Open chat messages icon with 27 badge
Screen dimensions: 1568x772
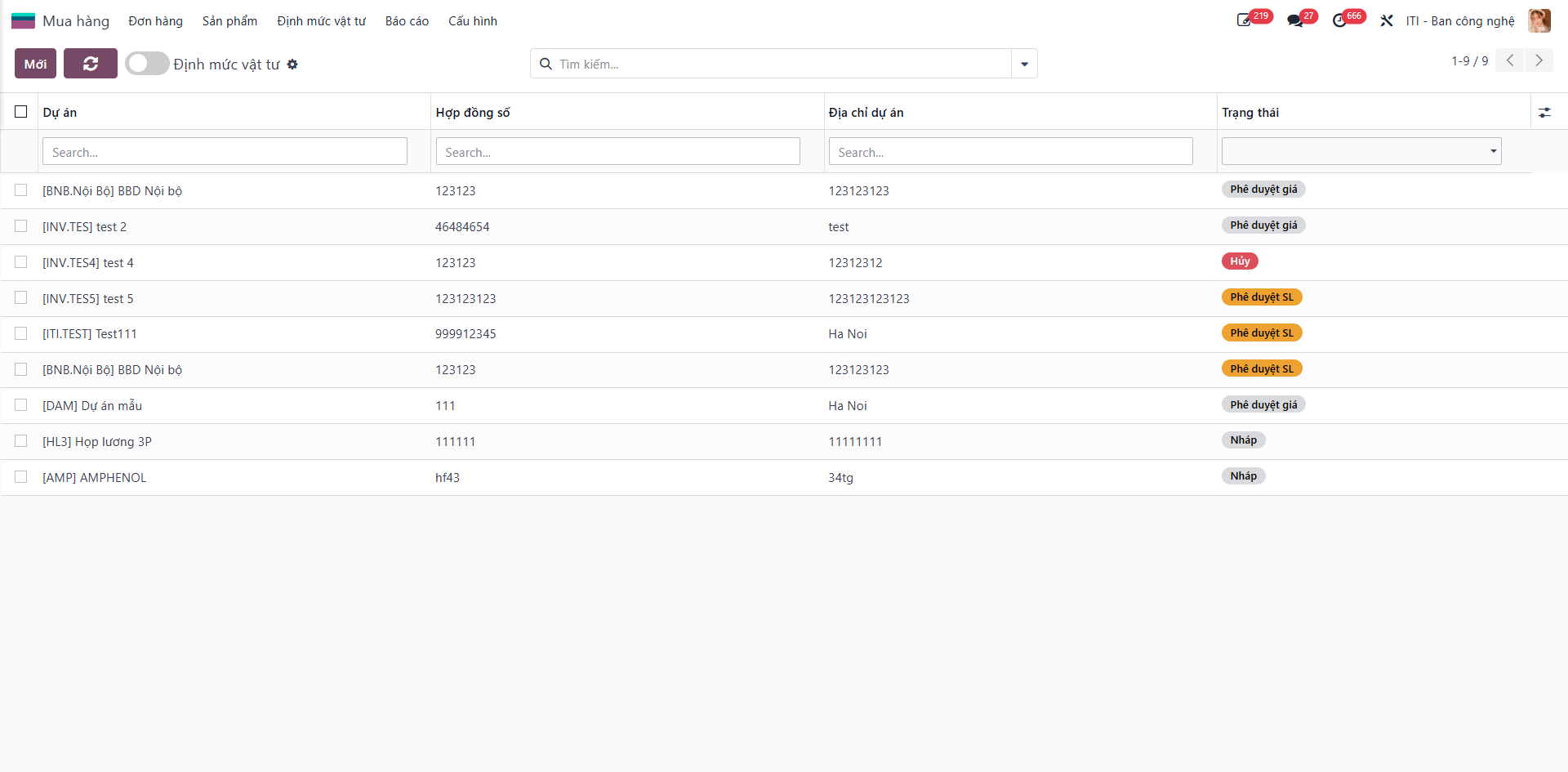click(x=1295, y=20)
